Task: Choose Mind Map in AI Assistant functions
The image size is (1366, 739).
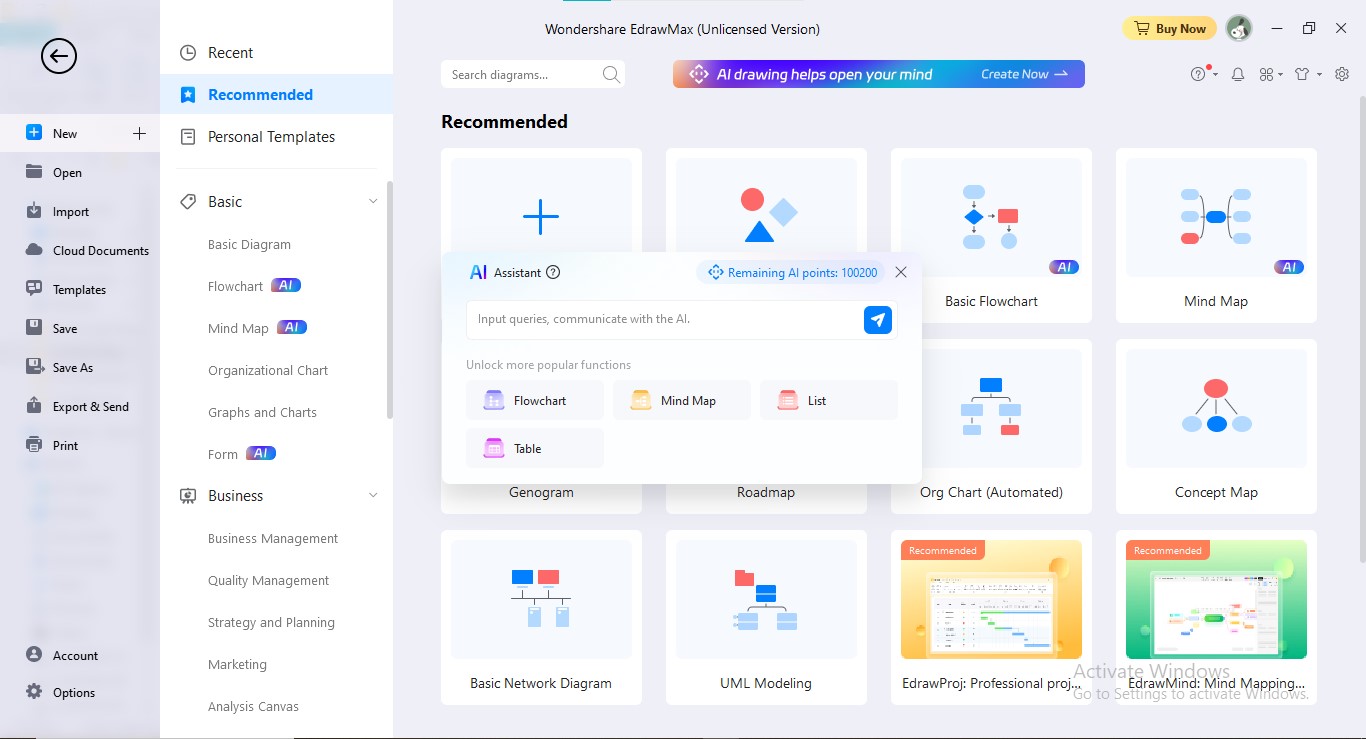Action: [x=682, y=400]
